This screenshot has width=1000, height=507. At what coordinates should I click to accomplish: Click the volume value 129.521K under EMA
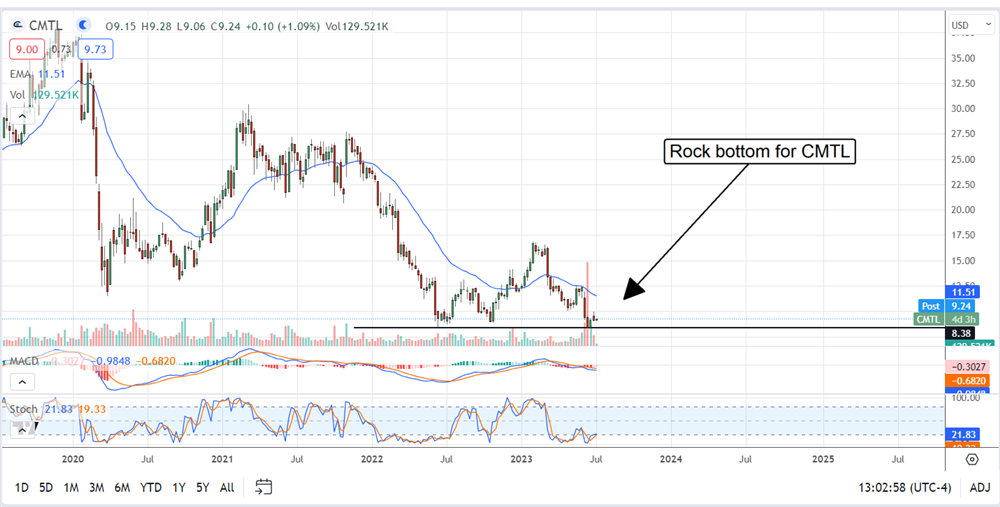tap(55, 94)
